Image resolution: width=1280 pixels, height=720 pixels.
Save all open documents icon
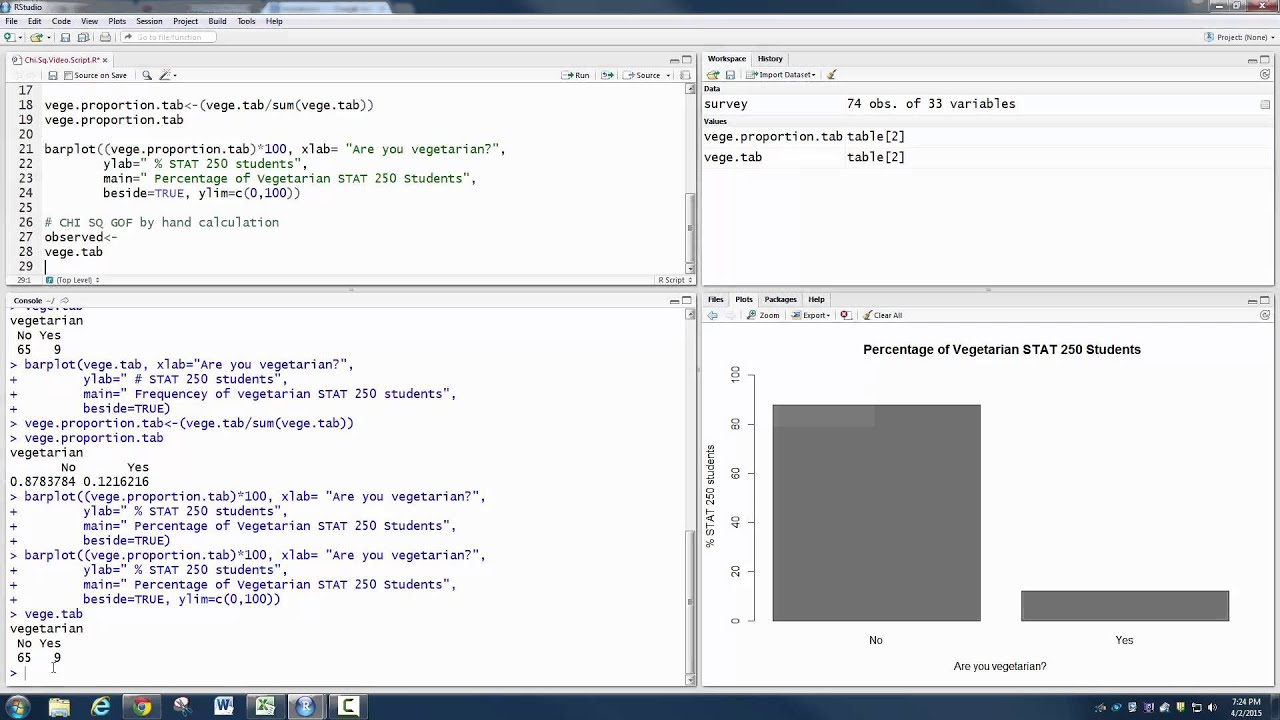83,37
